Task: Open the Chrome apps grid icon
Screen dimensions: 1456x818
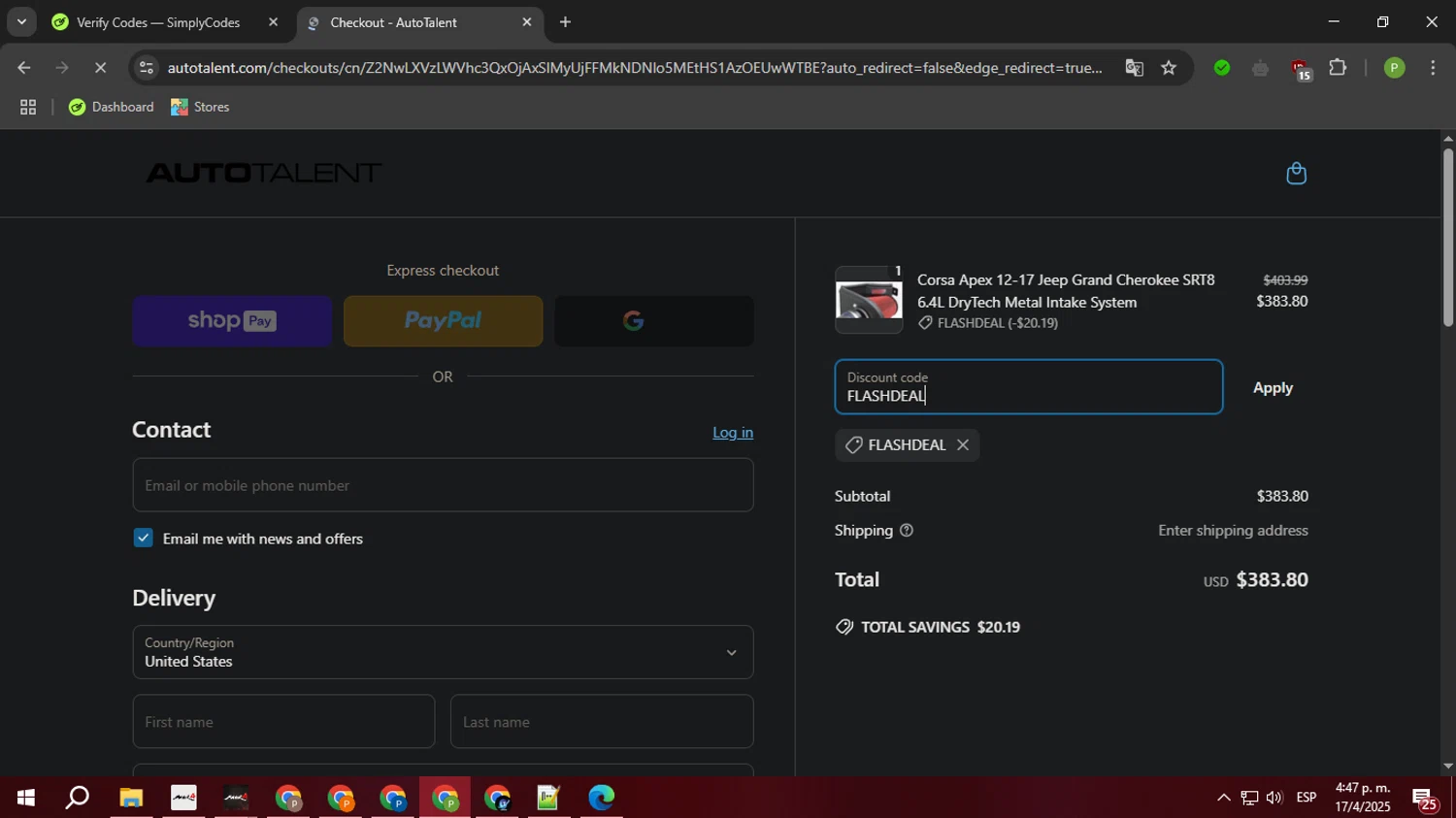Action: pos(28,108)
